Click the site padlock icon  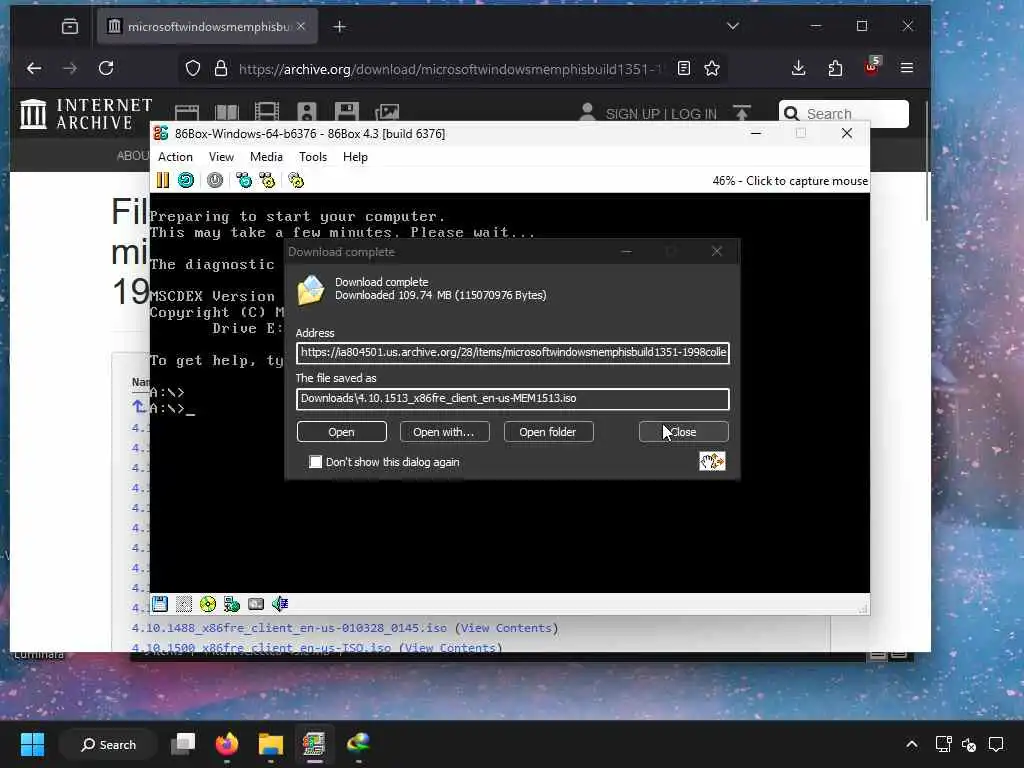[221, 69]
